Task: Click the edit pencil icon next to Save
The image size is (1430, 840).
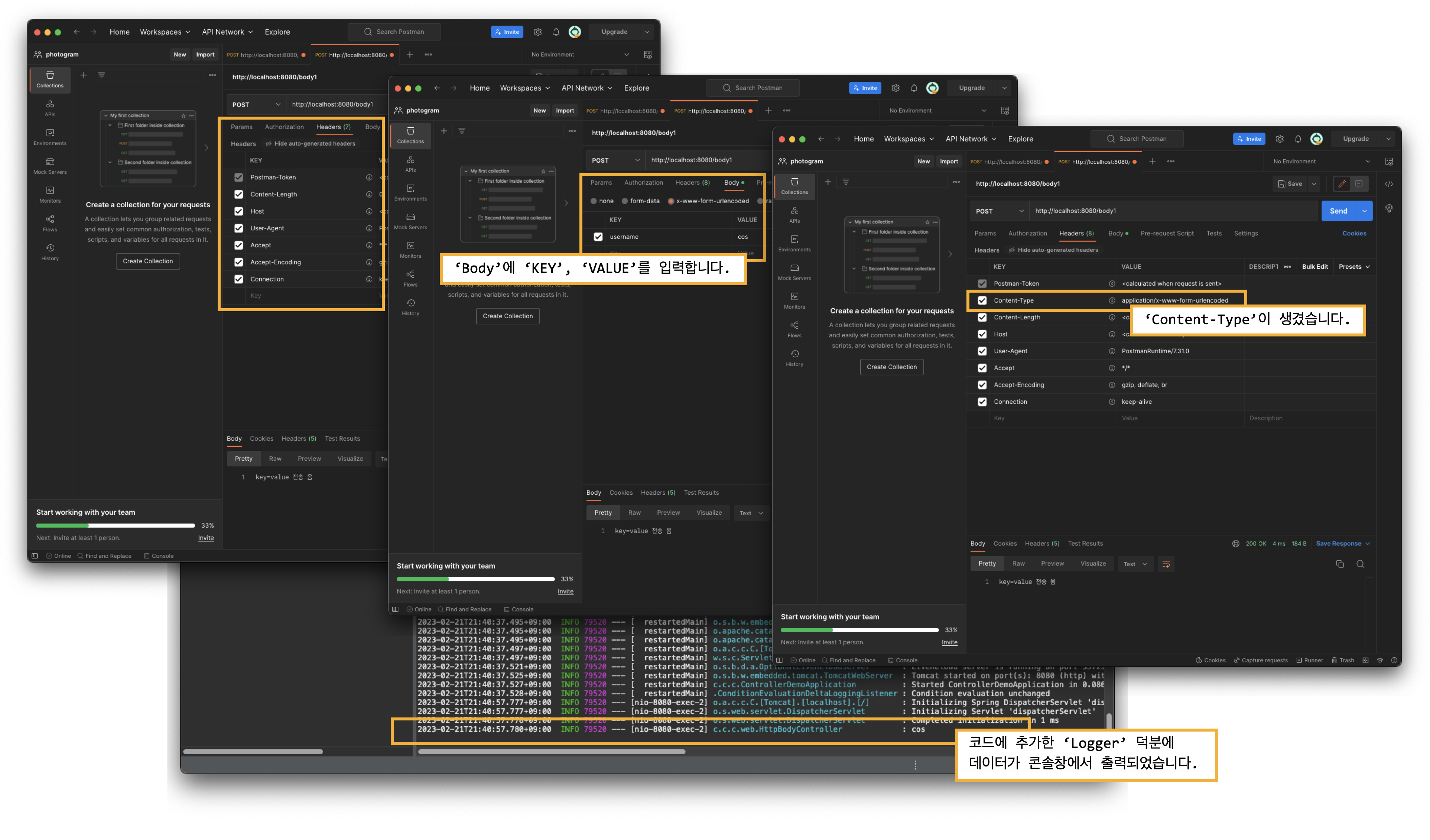Action: click(1342, 184)
